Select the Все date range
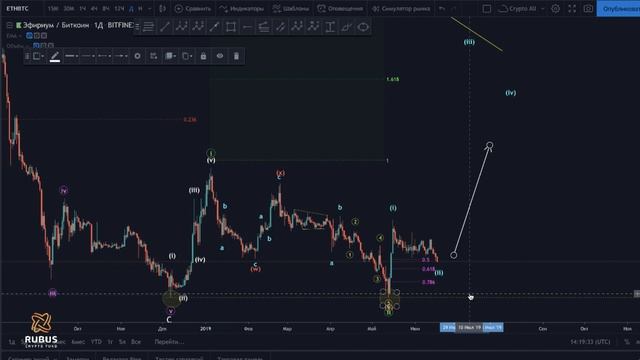The height and width of the screenshot is (360, 640). pos(136,342)
